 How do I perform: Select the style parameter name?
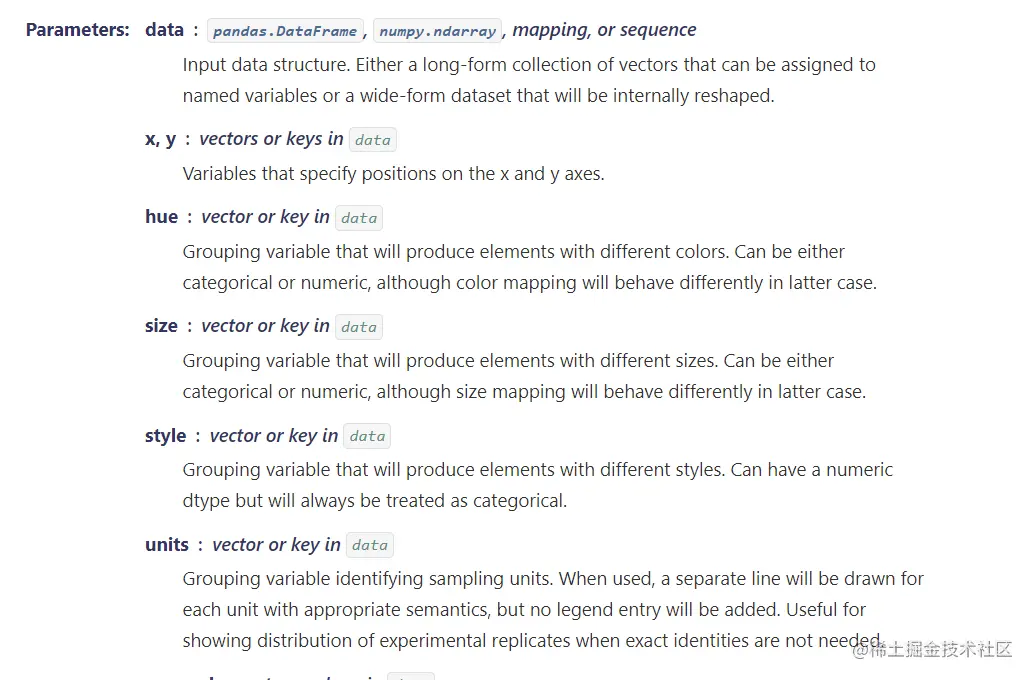pos(165,436)
